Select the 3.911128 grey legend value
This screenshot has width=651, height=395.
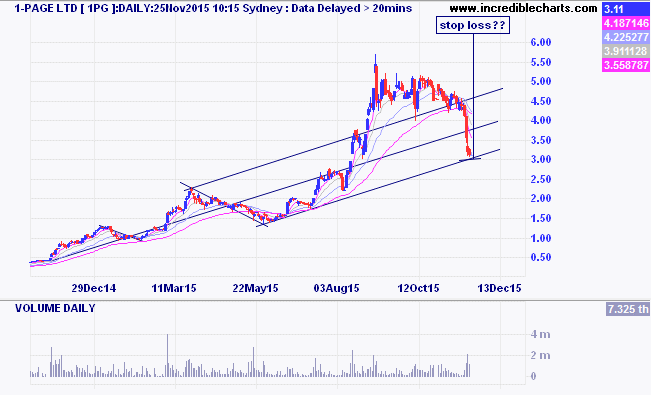click(x=626, y=51)
